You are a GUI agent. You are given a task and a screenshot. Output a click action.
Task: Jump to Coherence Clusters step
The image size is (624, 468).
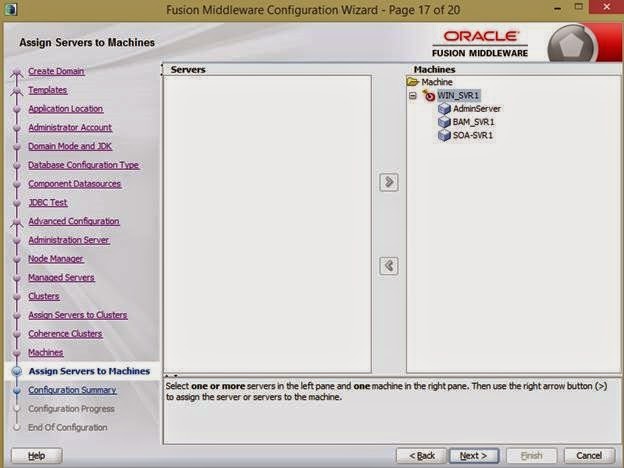pos(65,333)
